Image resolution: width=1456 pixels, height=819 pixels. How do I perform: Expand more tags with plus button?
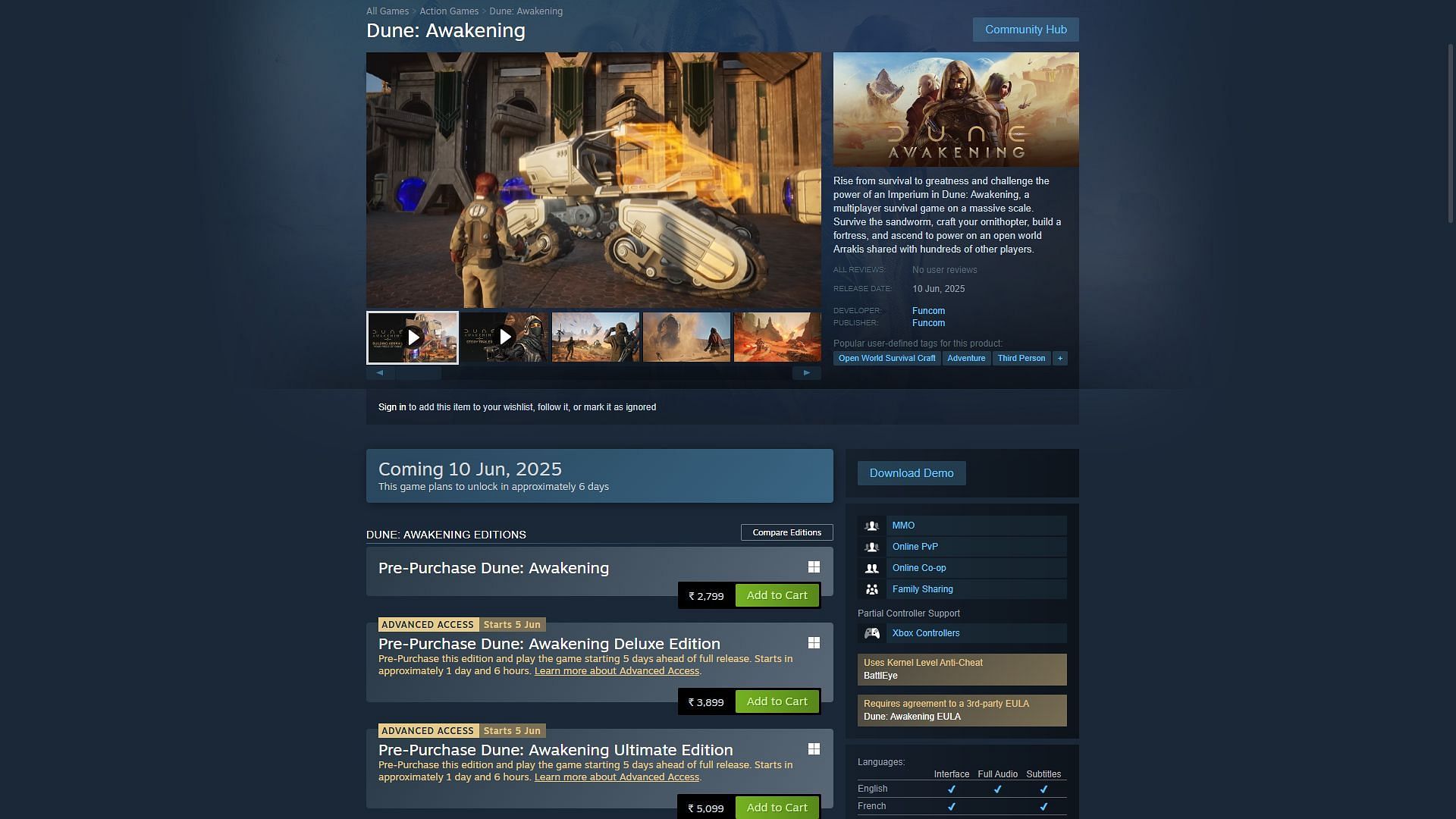(x=1060, y=358)
